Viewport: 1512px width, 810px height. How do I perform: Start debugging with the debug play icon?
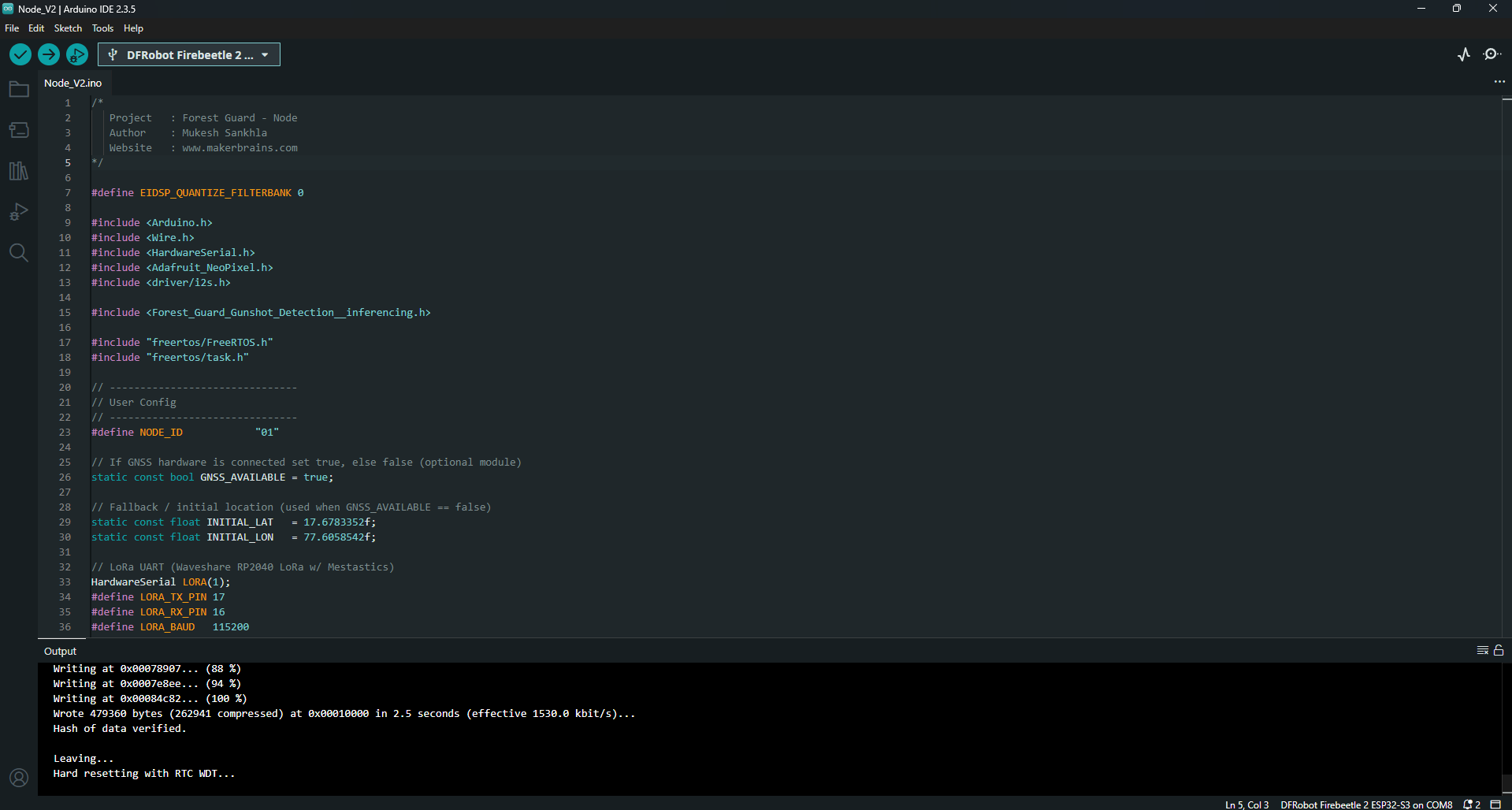pyautogui.click(x=77, y=54)
